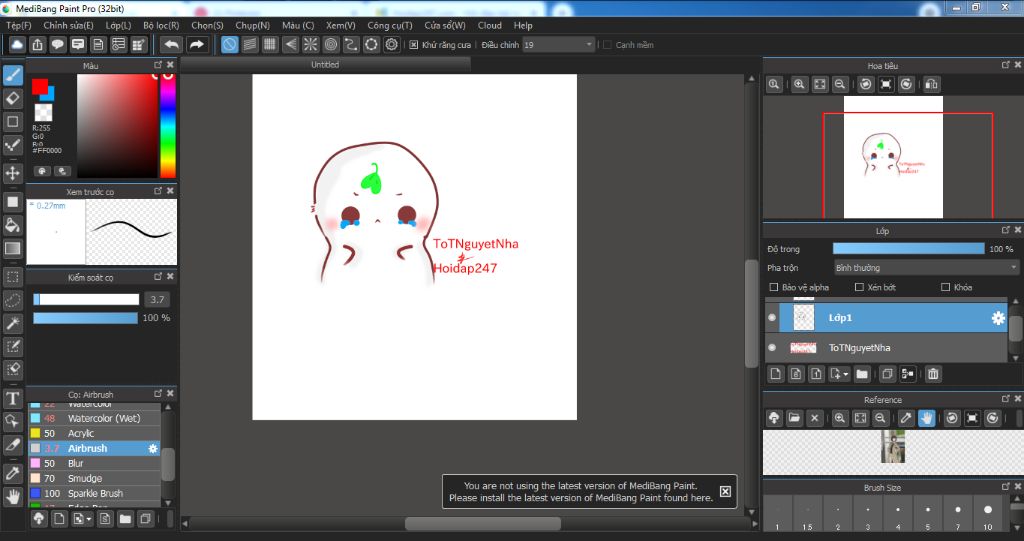Adjust the Độ trong opacity slider

pos(908,248)
